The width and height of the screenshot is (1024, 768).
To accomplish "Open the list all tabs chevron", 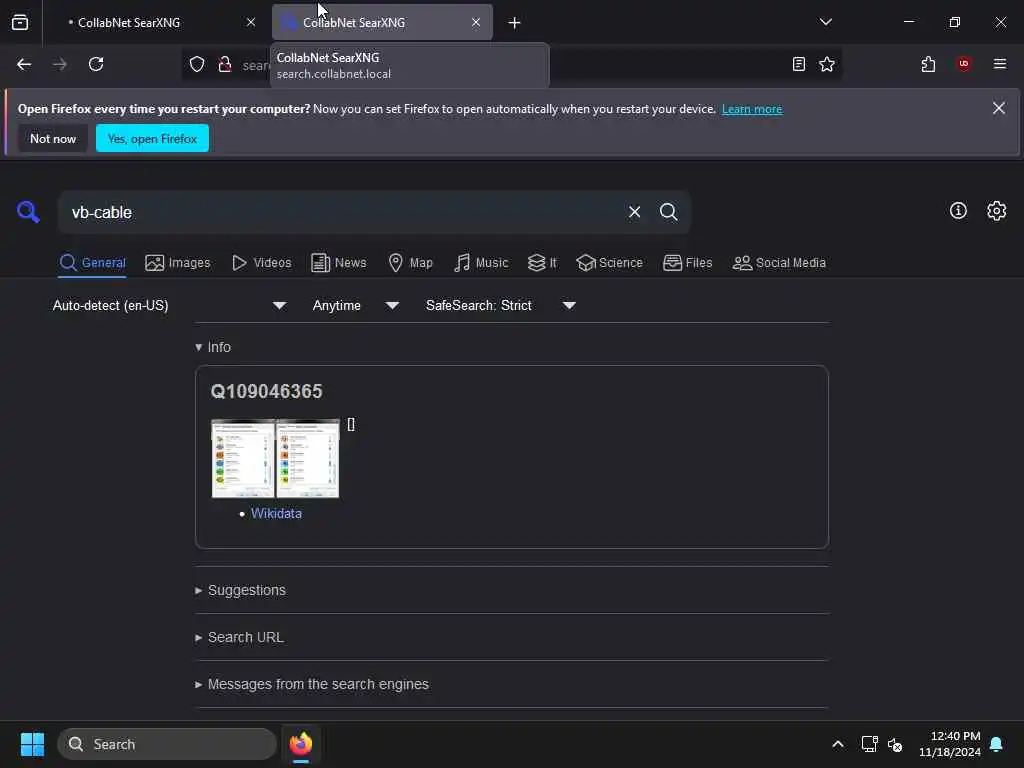I will 825,22.
